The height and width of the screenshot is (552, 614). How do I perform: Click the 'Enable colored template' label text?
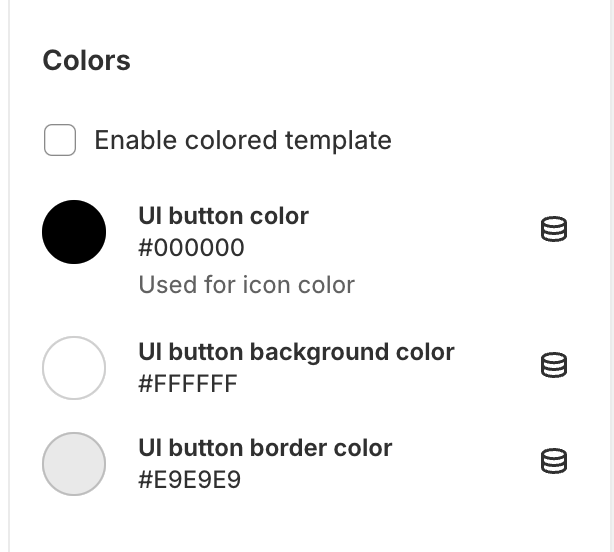243,140
